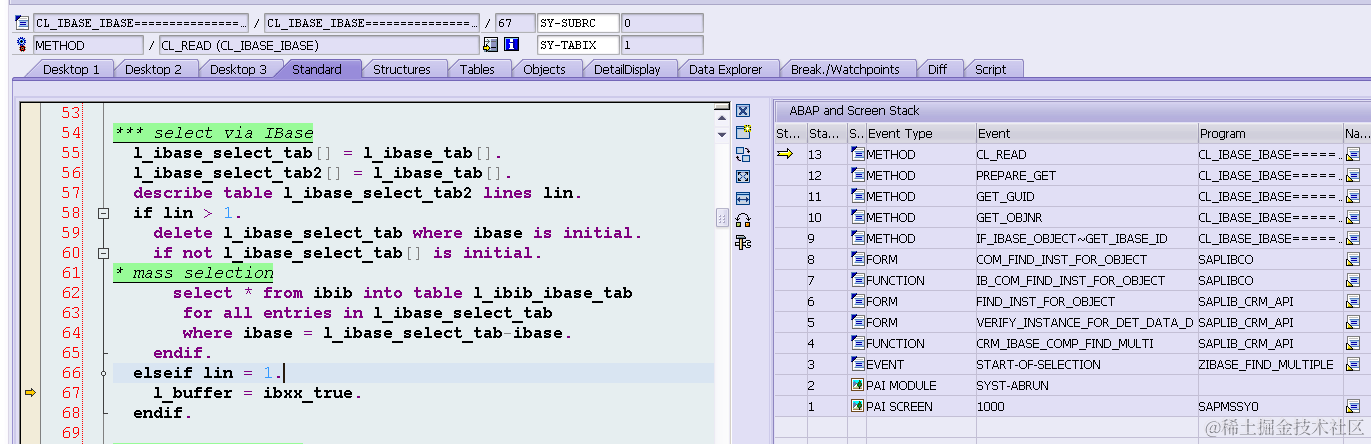The height and width of the screenshot is (444, 1371).
Task: Click the tool settings tree icon
Action: click(x=743, y=242)
